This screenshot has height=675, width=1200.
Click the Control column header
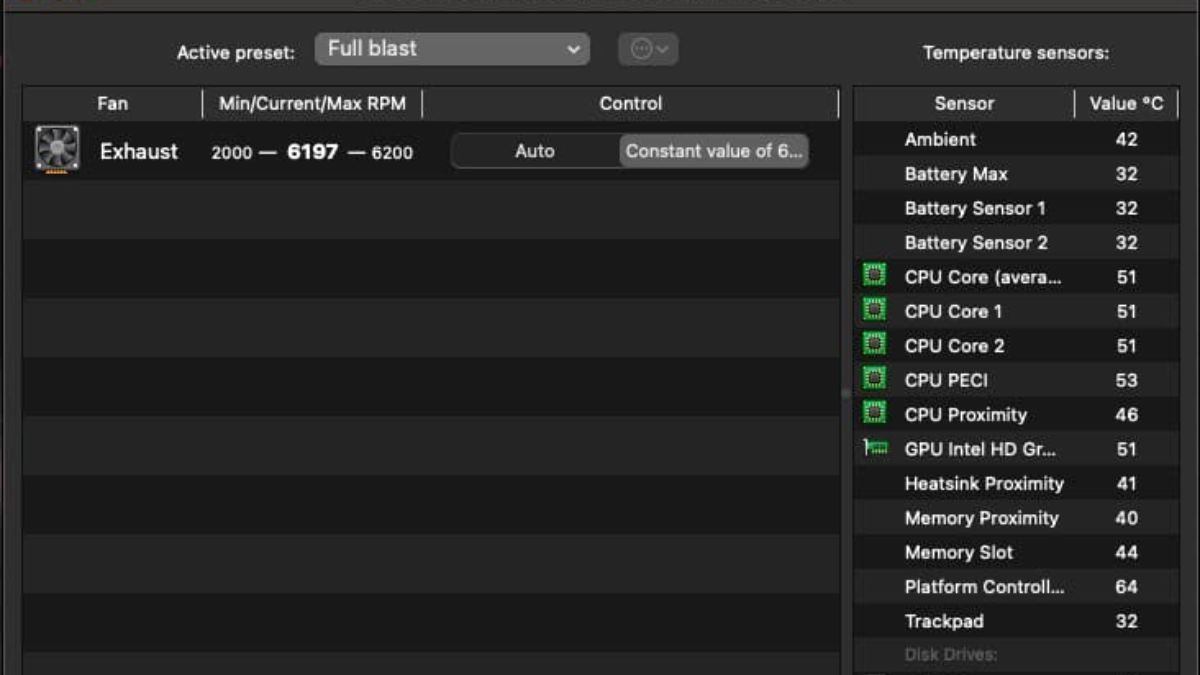(630, 103)
